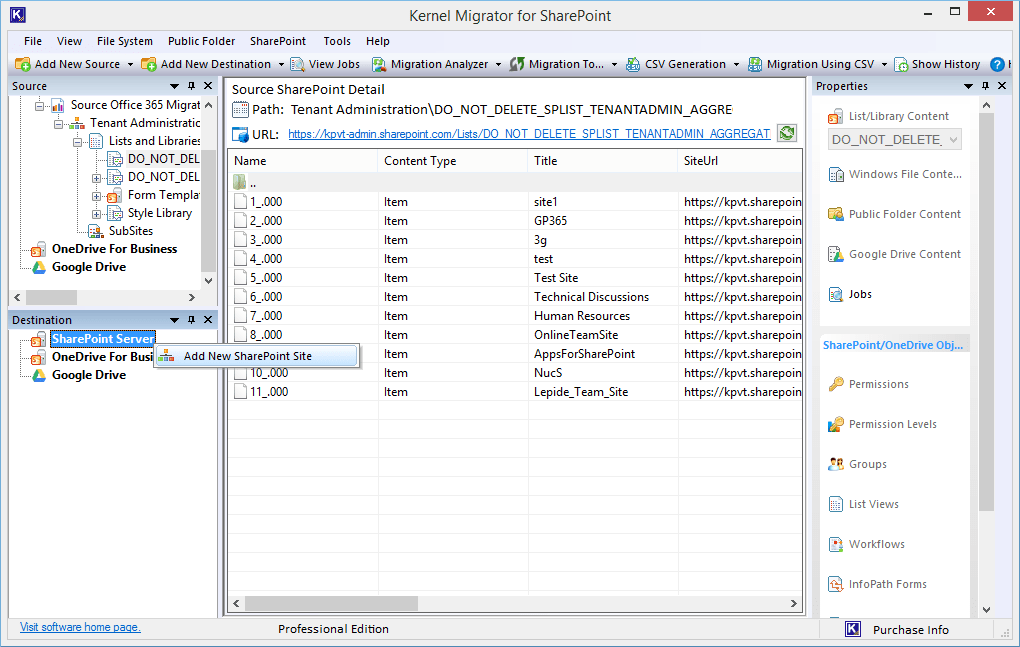1020x647 pixels.
Task: Click the Add New Source toolbar icon
Action: click(23, 64)
